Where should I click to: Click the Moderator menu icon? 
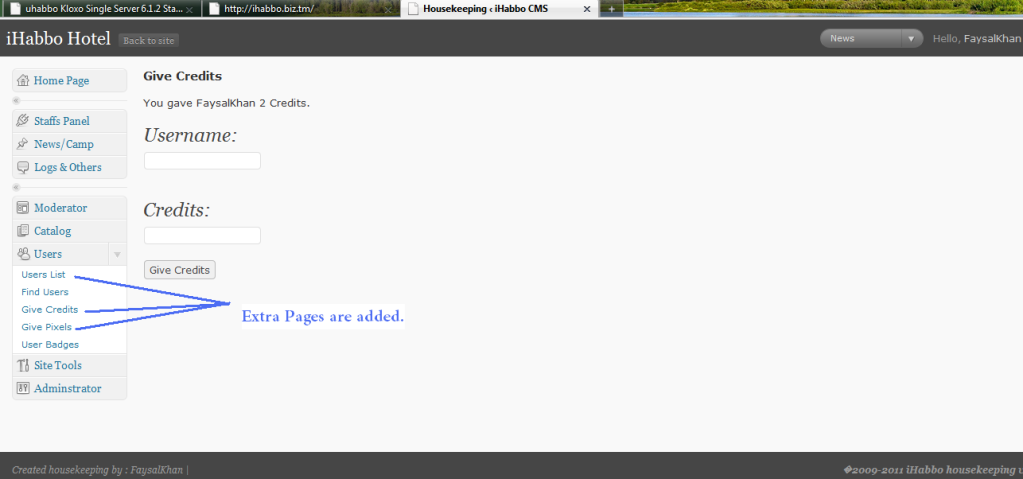[23, 208]
